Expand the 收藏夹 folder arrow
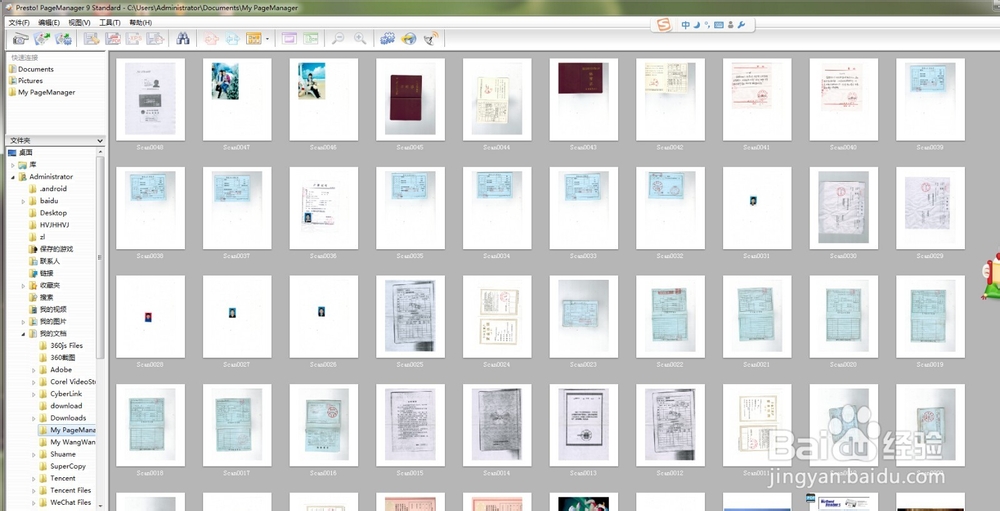1000x511 pixels. point(24,286)
